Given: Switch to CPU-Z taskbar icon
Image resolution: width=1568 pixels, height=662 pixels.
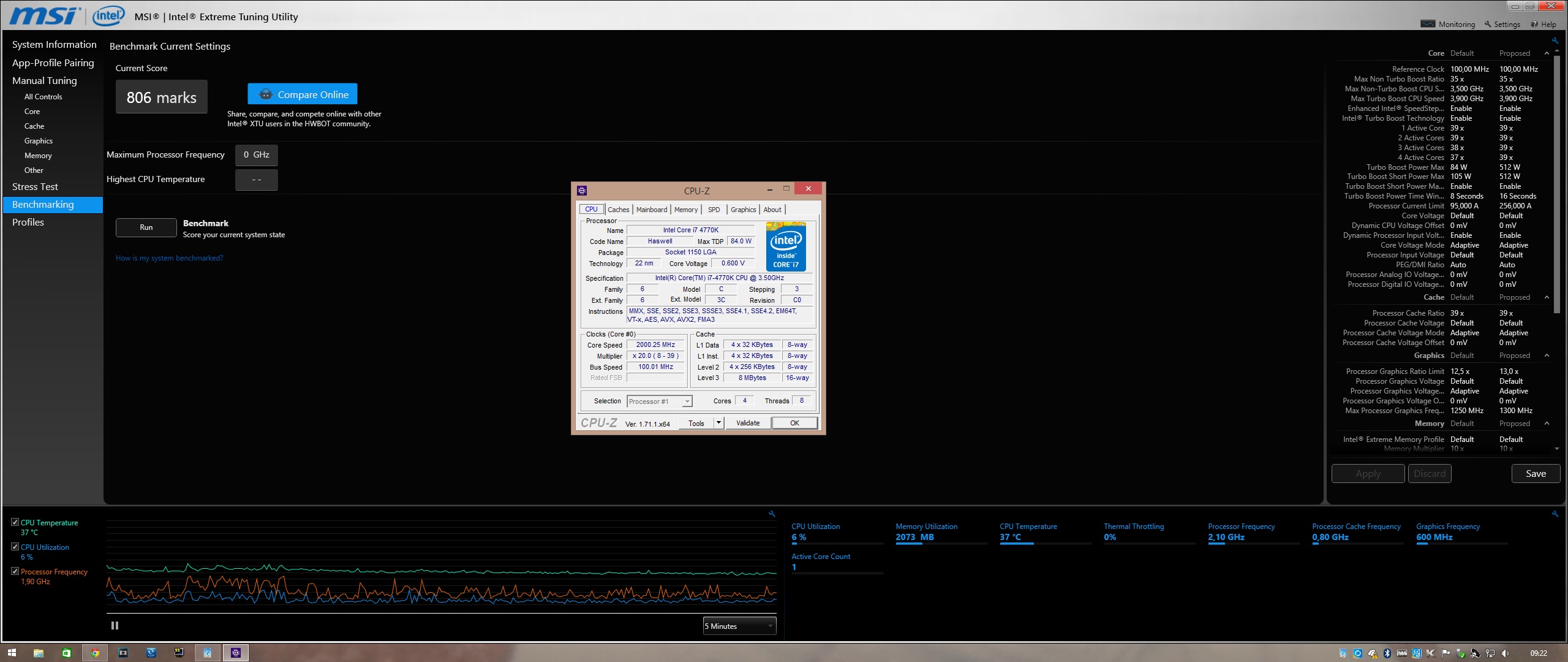Looking at the screenshot, I should click(236, 653).
